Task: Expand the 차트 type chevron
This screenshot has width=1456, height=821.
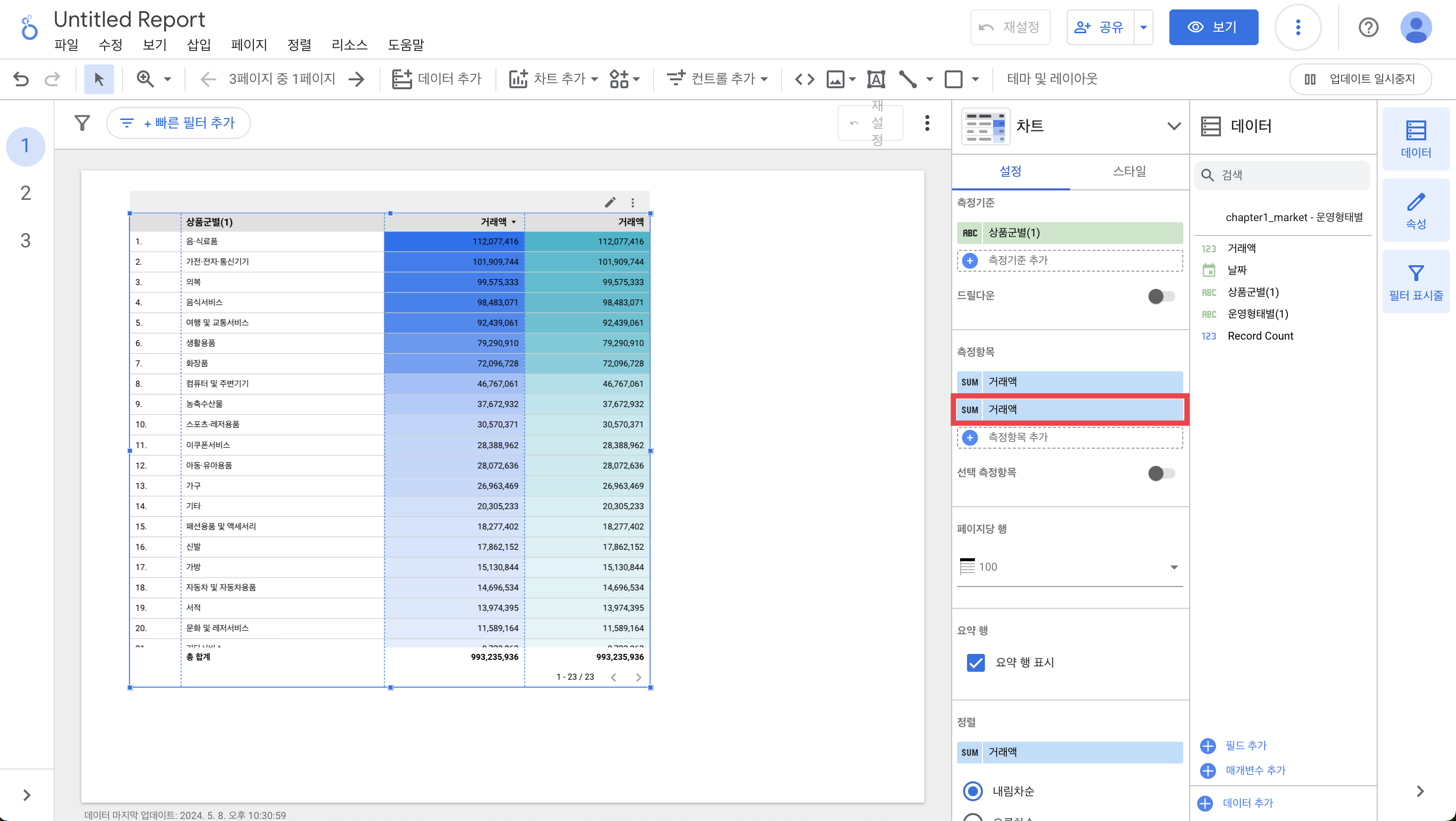Action: [1174, 126]
